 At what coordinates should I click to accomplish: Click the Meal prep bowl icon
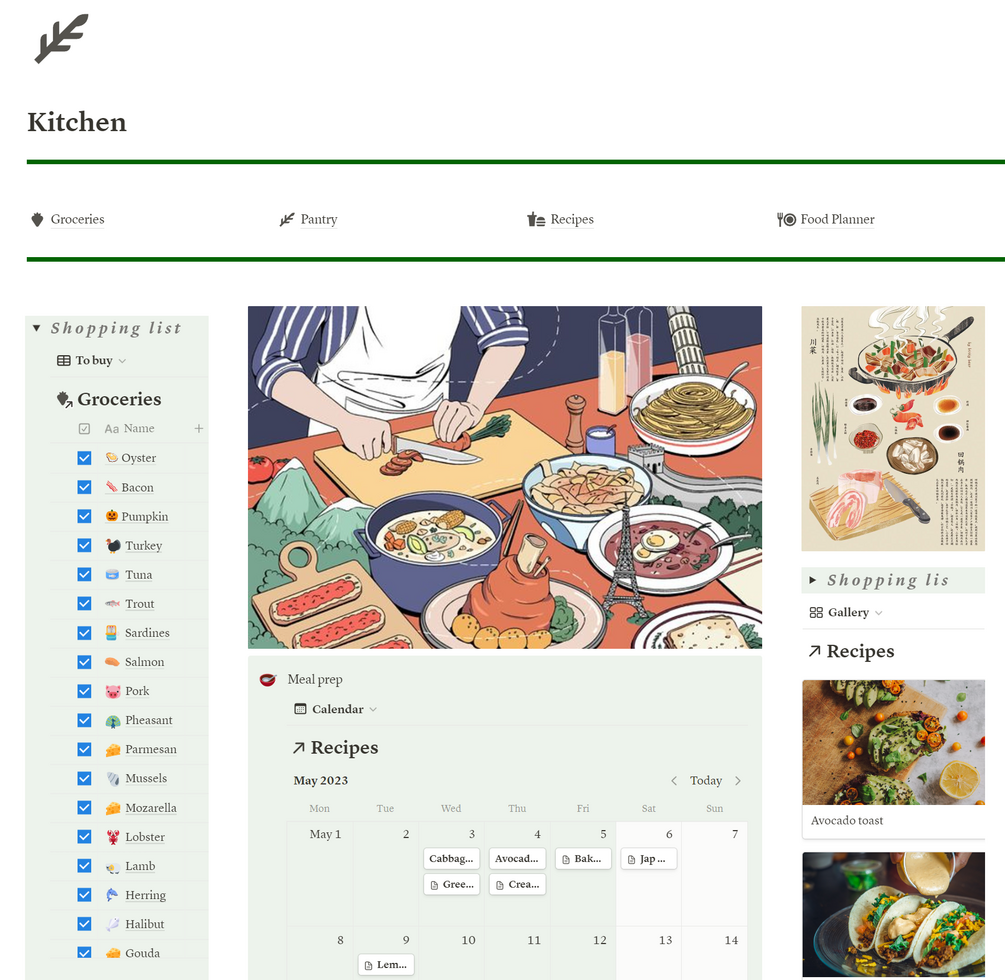point(268,679)
